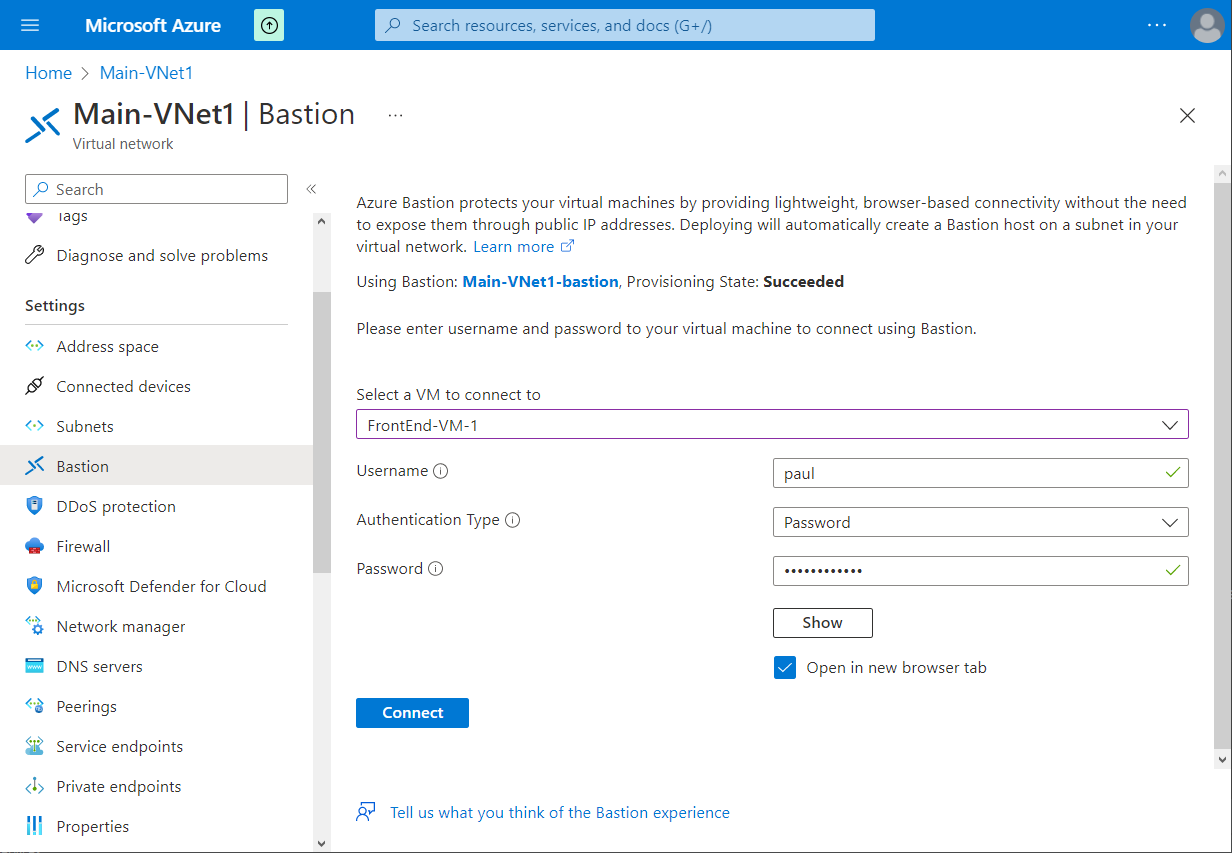Click the Connected devices plug icon
This screenshot has height=853, width=1232.
click(35, 387)
